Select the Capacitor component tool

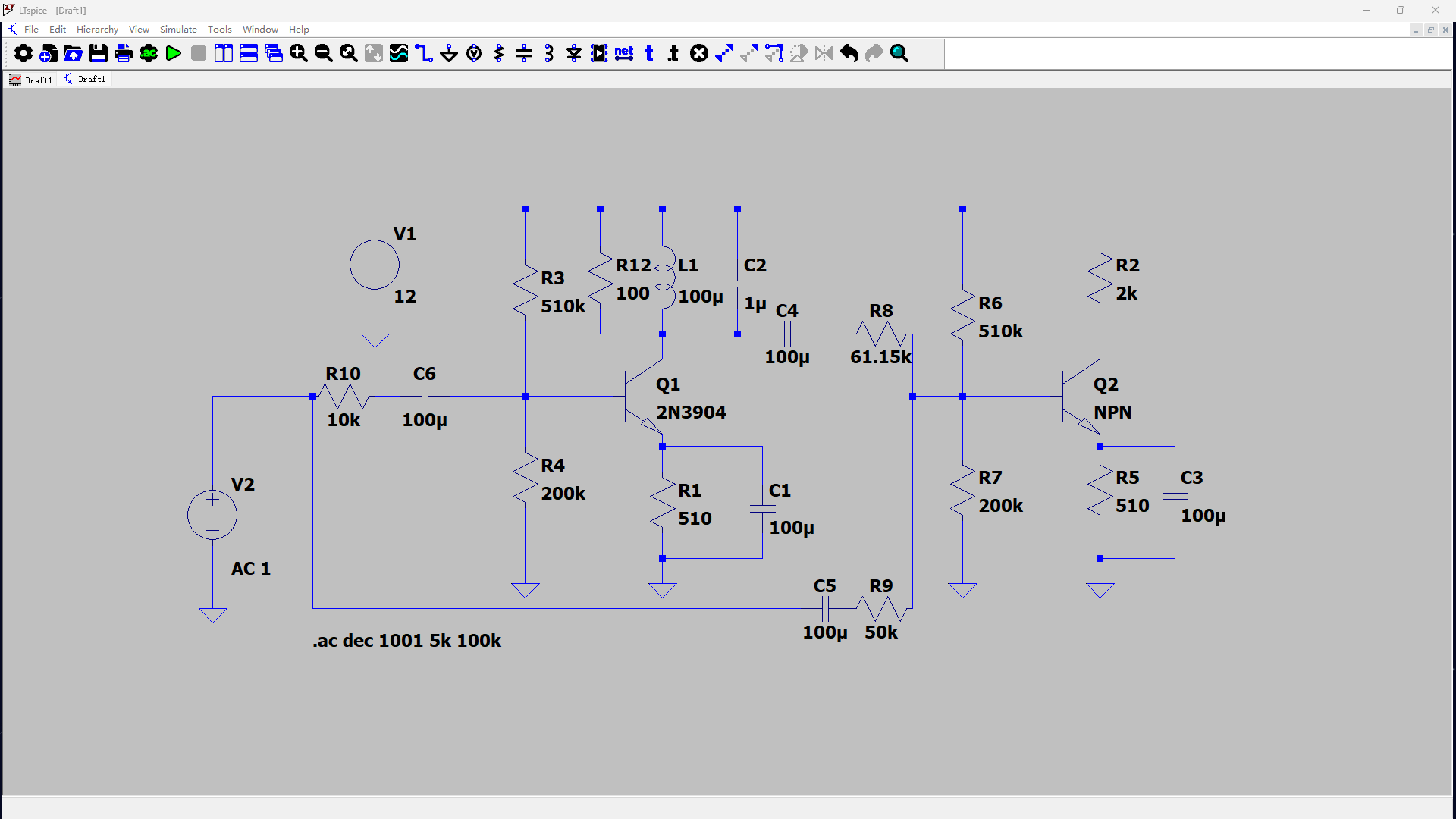click(x=524, y=53)
